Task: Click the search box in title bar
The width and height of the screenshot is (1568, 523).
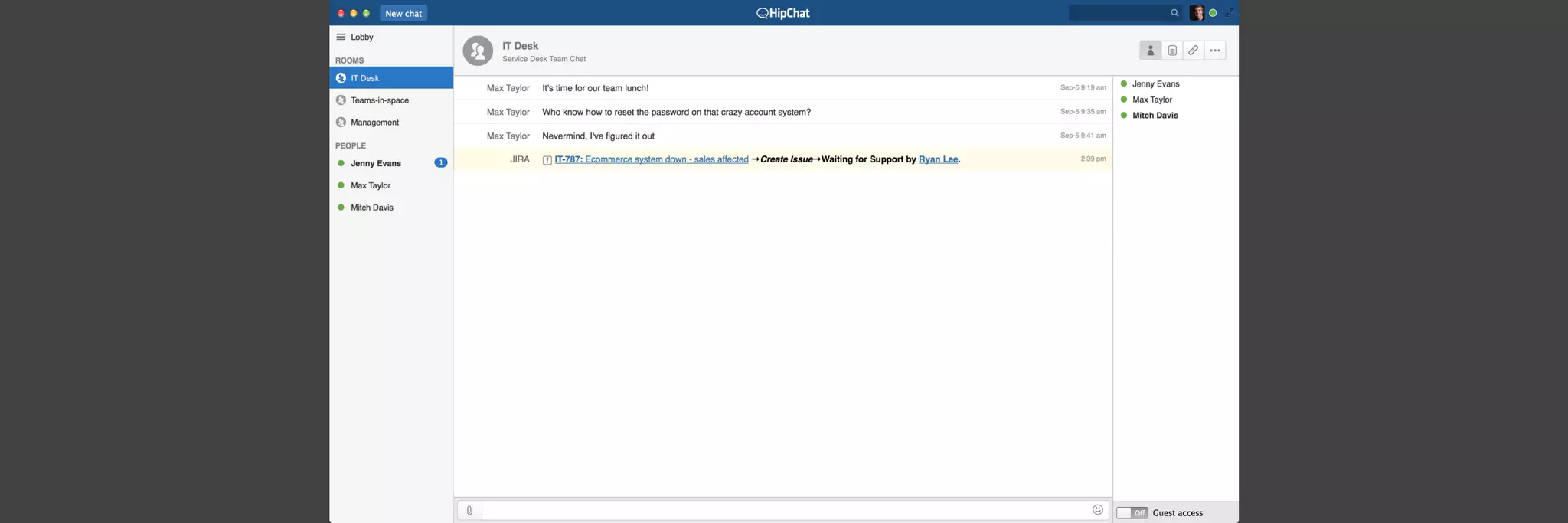Action: (x=1125, y=13)
